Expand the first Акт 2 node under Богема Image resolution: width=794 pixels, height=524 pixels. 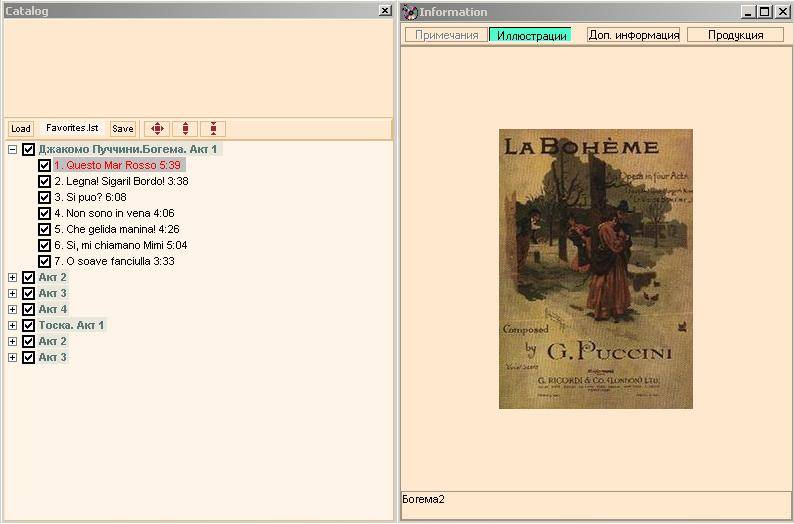click(x=13, y=277)
